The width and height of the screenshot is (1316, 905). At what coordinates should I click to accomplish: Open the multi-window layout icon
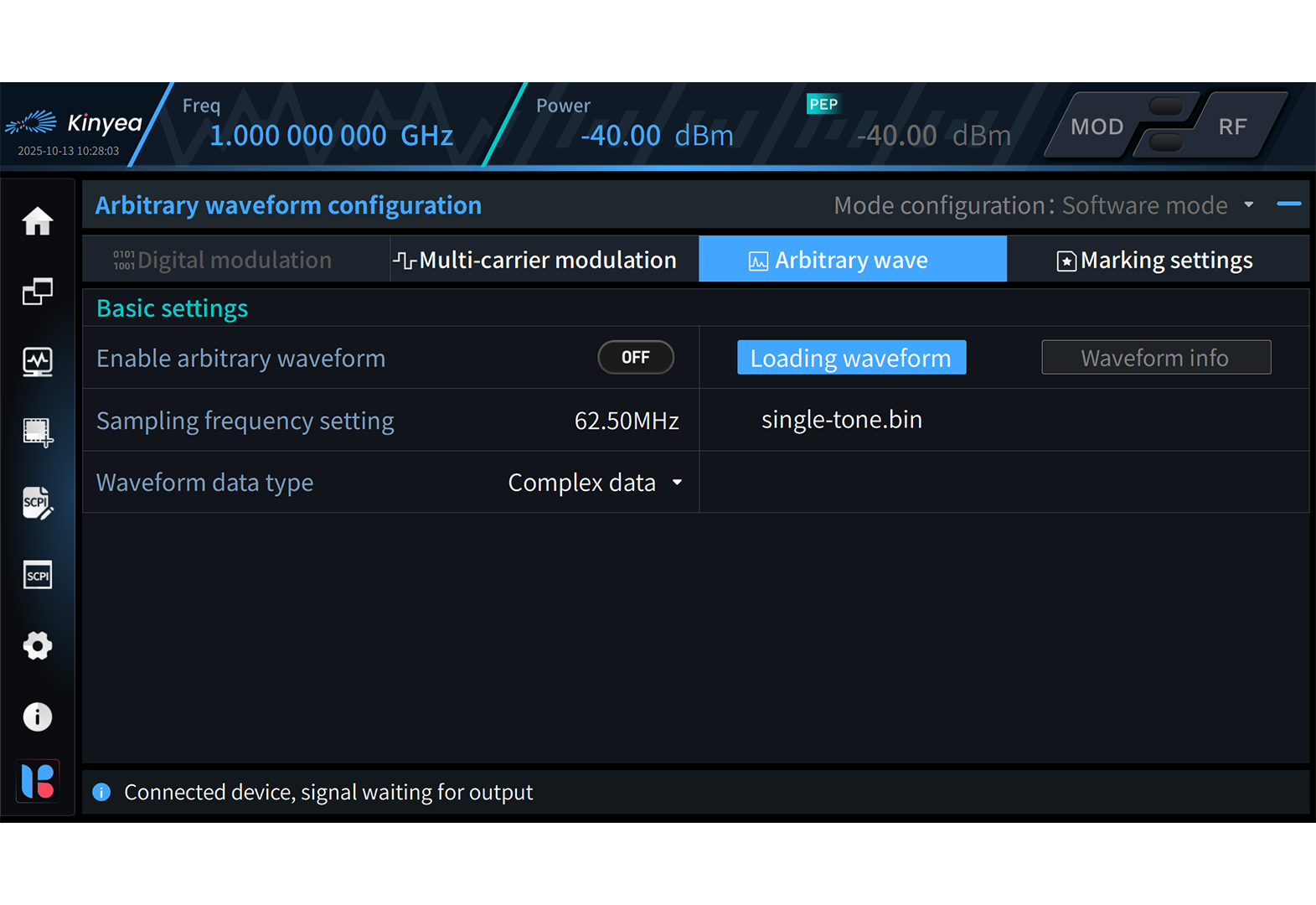(x=38, y=292)
